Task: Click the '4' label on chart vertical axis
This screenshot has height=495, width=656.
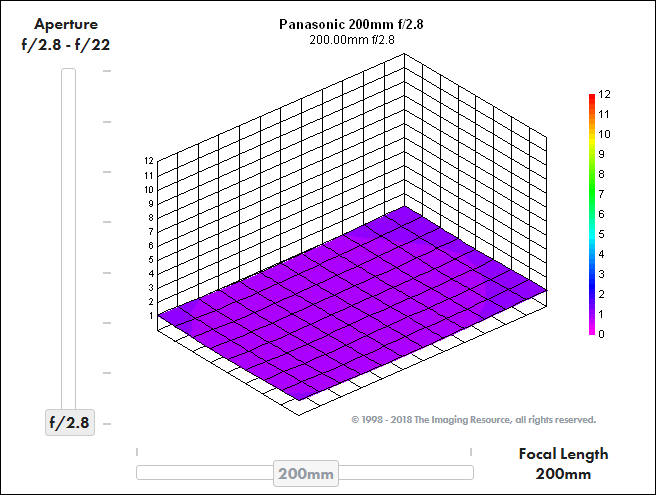Action: click(151, 274)
